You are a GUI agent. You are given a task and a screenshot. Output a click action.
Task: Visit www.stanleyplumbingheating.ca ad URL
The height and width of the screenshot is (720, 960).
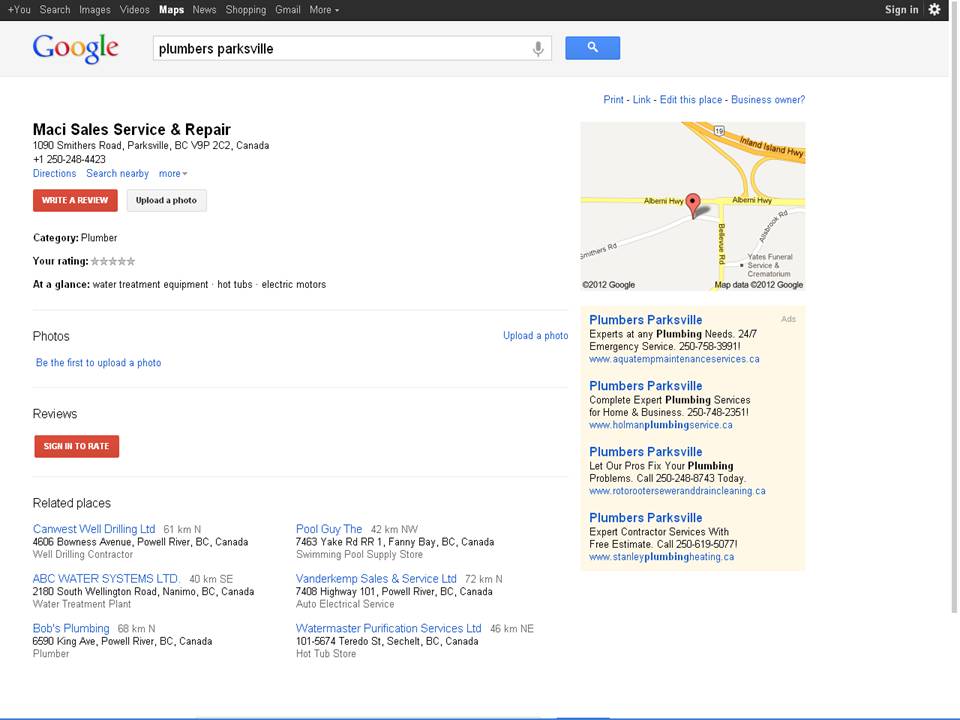coord(661,557)
